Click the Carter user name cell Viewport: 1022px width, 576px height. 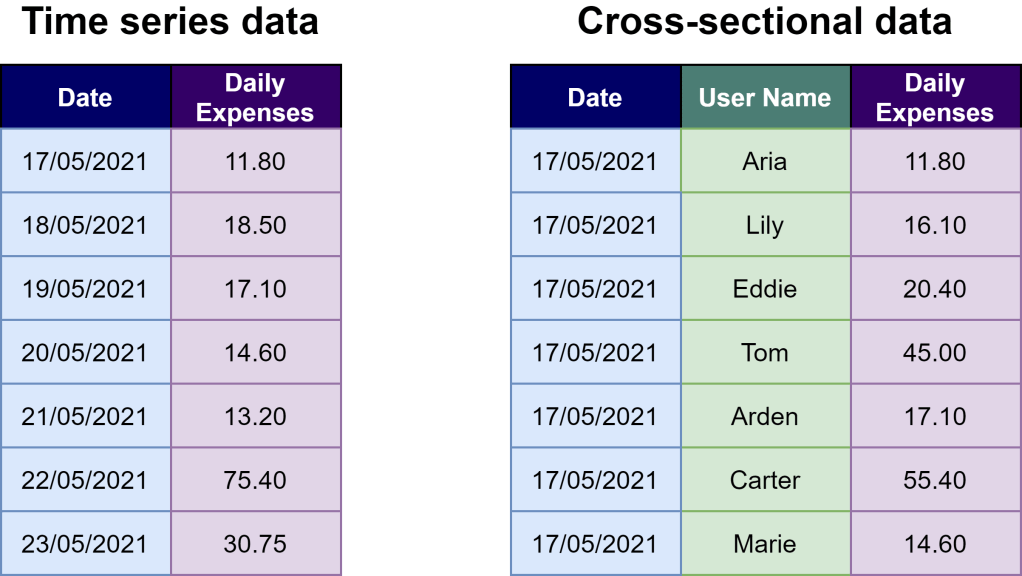[x=765, y=480]
